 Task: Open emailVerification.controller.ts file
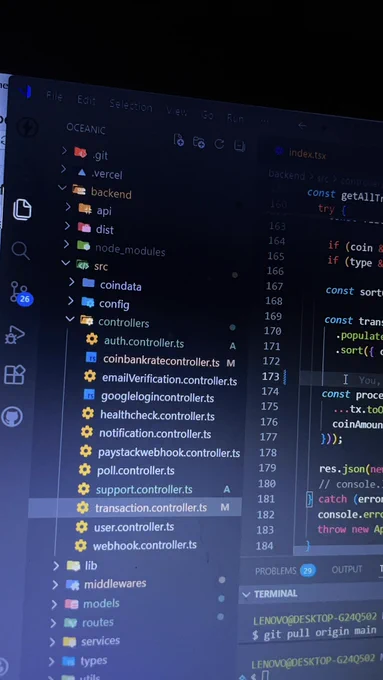[x=169, y=379]
